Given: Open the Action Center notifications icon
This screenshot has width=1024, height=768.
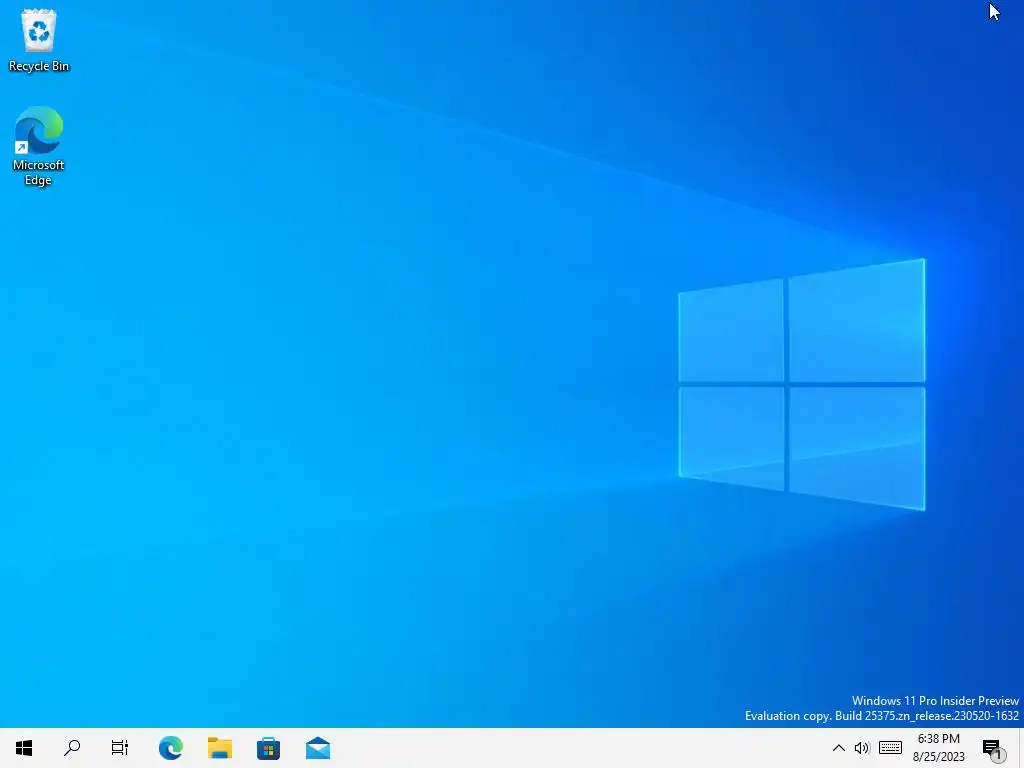Looking at the screenshot, I should click(992, 748).
